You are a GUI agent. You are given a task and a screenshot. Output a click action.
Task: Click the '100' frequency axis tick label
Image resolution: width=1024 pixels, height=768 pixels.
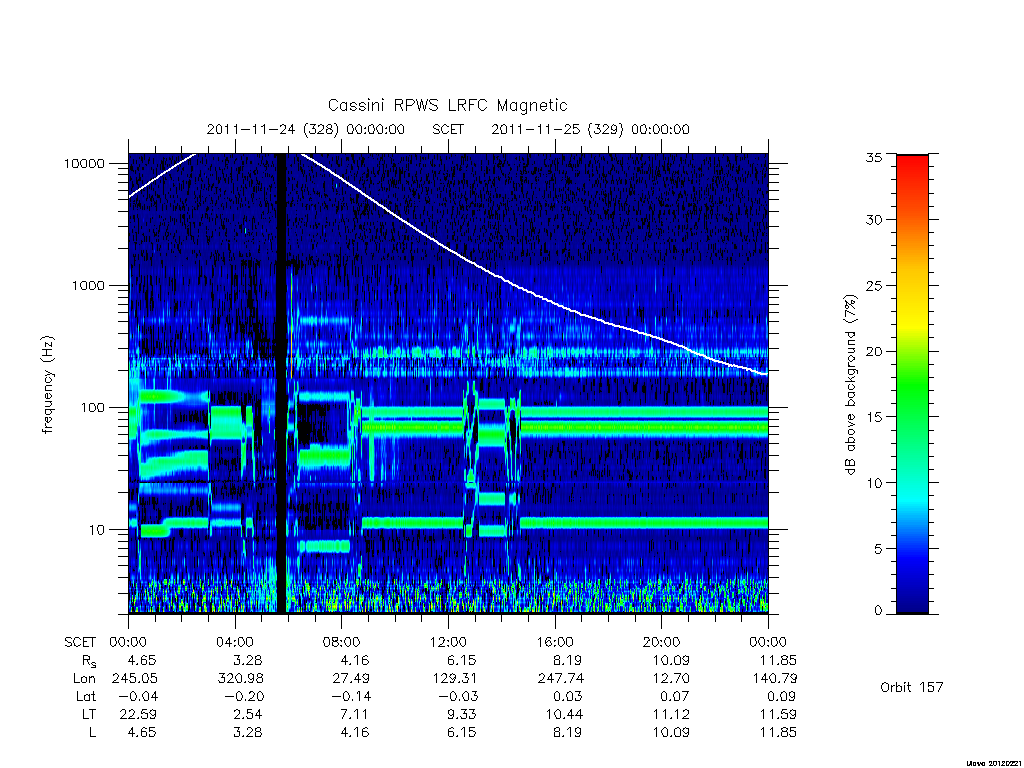92,408
